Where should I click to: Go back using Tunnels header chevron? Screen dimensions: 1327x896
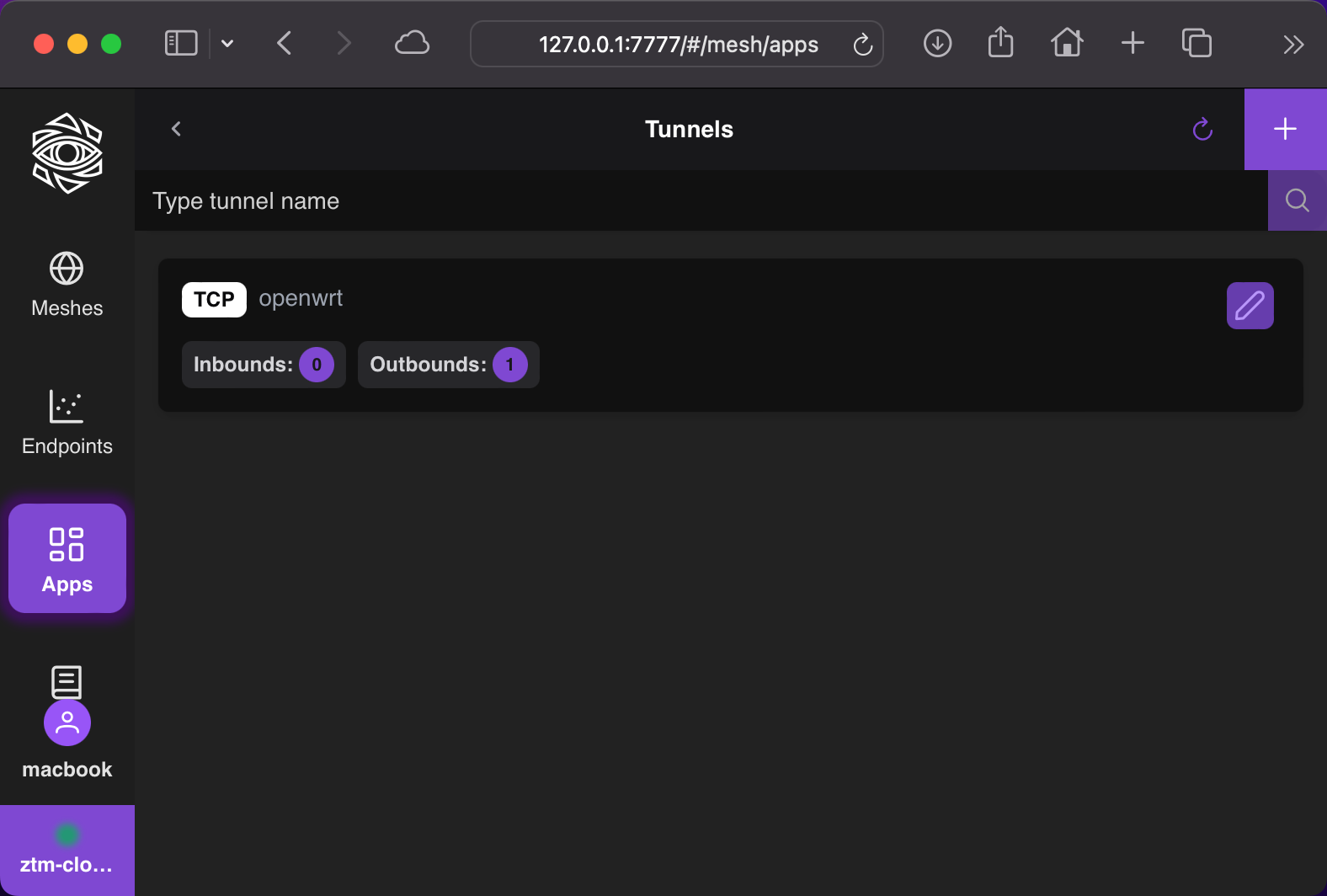[176, 129]
